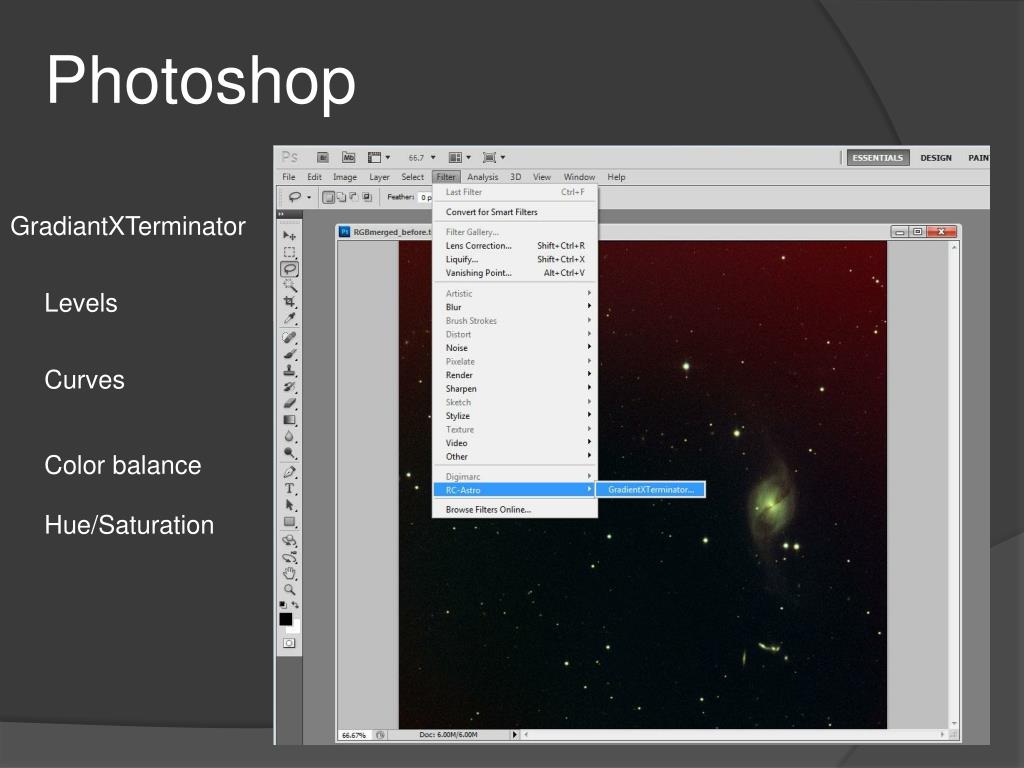The image size is (1024, 768).
Task: Expand the Sharpen filter submenu
Action: [515, 389]
